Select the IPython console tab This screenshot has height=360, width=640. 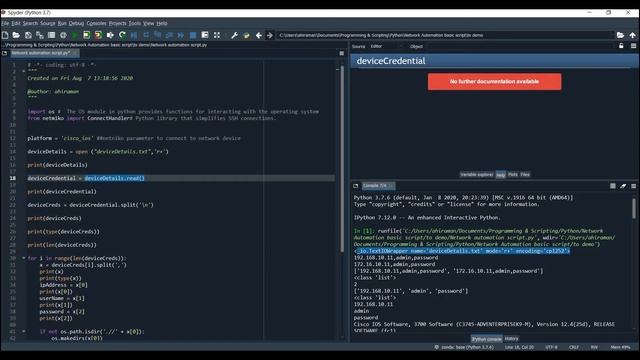[487, 339]
